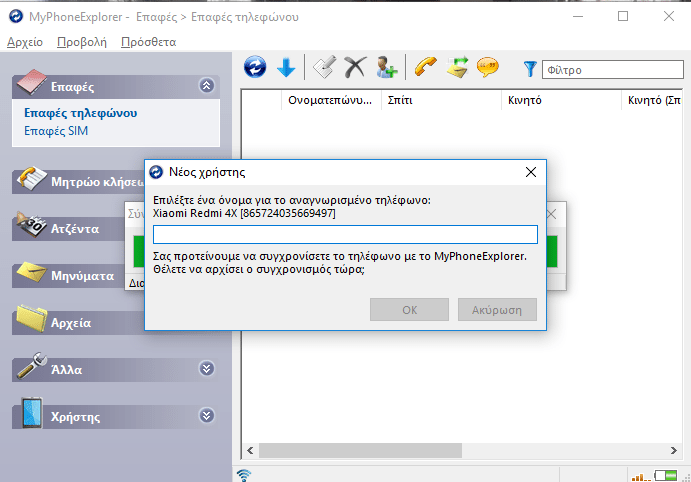This screenshot has height=482, width=691.
Task: Click Ακύρωση in Νέος χρήστης dialog
Action: 497,310
